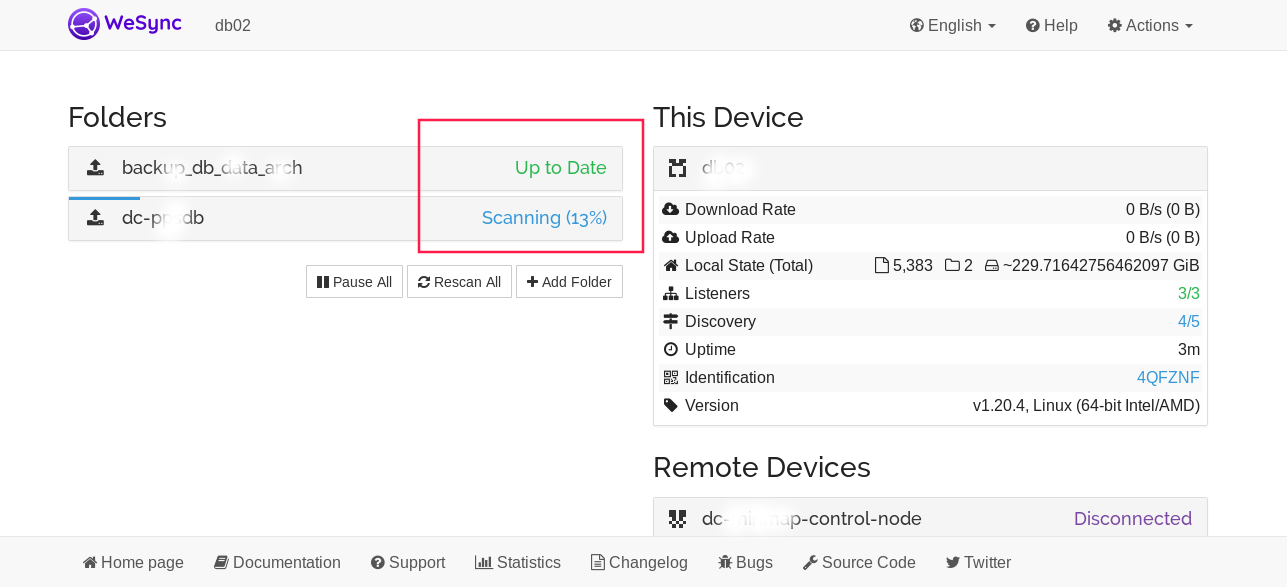Click the Version tag icon

click(x=671, y=406)
